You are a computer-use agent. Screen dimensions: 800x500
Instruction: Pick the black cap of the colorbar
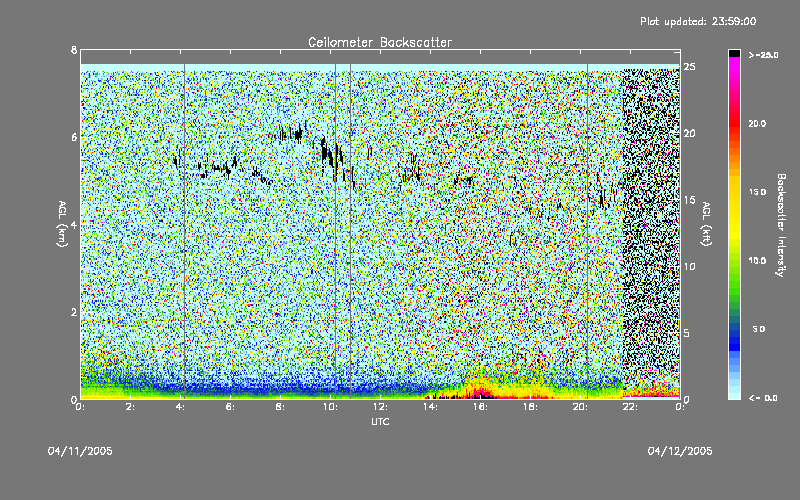point(734,53)
